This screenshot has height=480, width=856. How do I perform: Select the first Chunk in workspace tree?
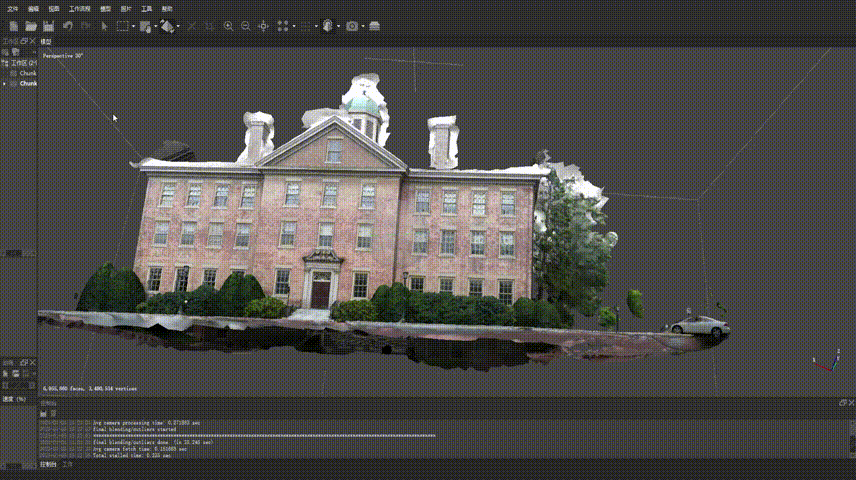click(28, 73)
